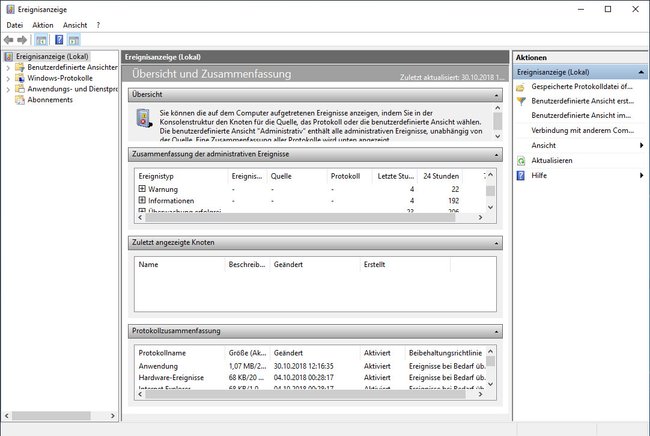Toggle the console tree toolbar icon

41,40
